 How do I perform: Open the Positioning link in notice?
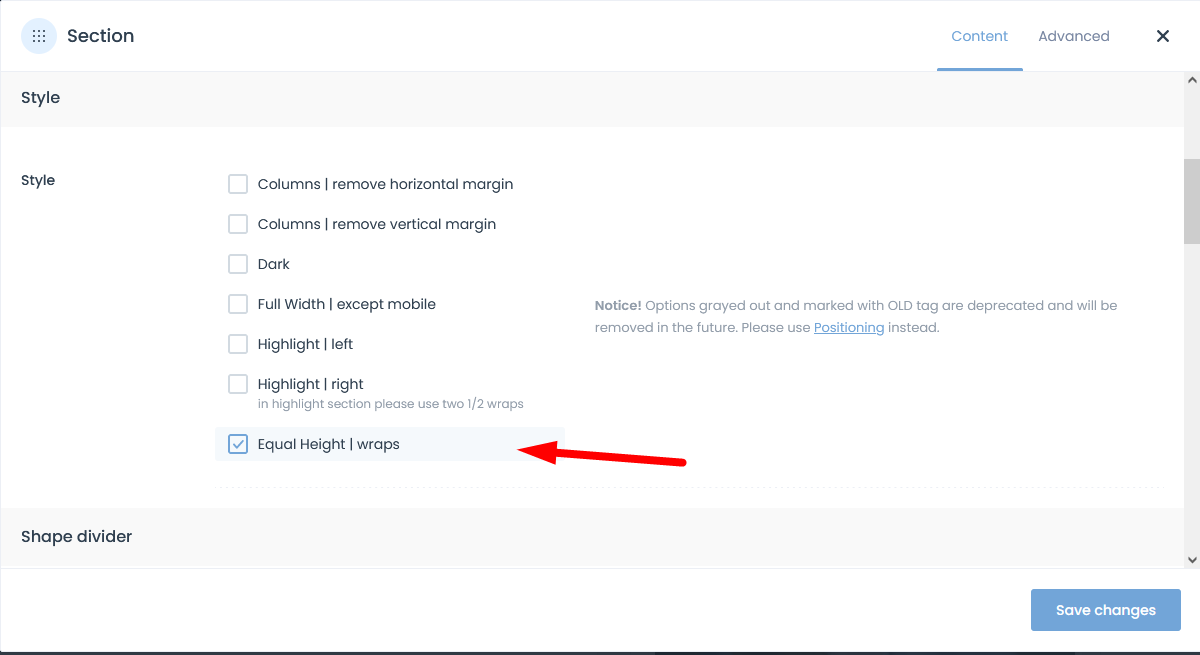(849, 327)
